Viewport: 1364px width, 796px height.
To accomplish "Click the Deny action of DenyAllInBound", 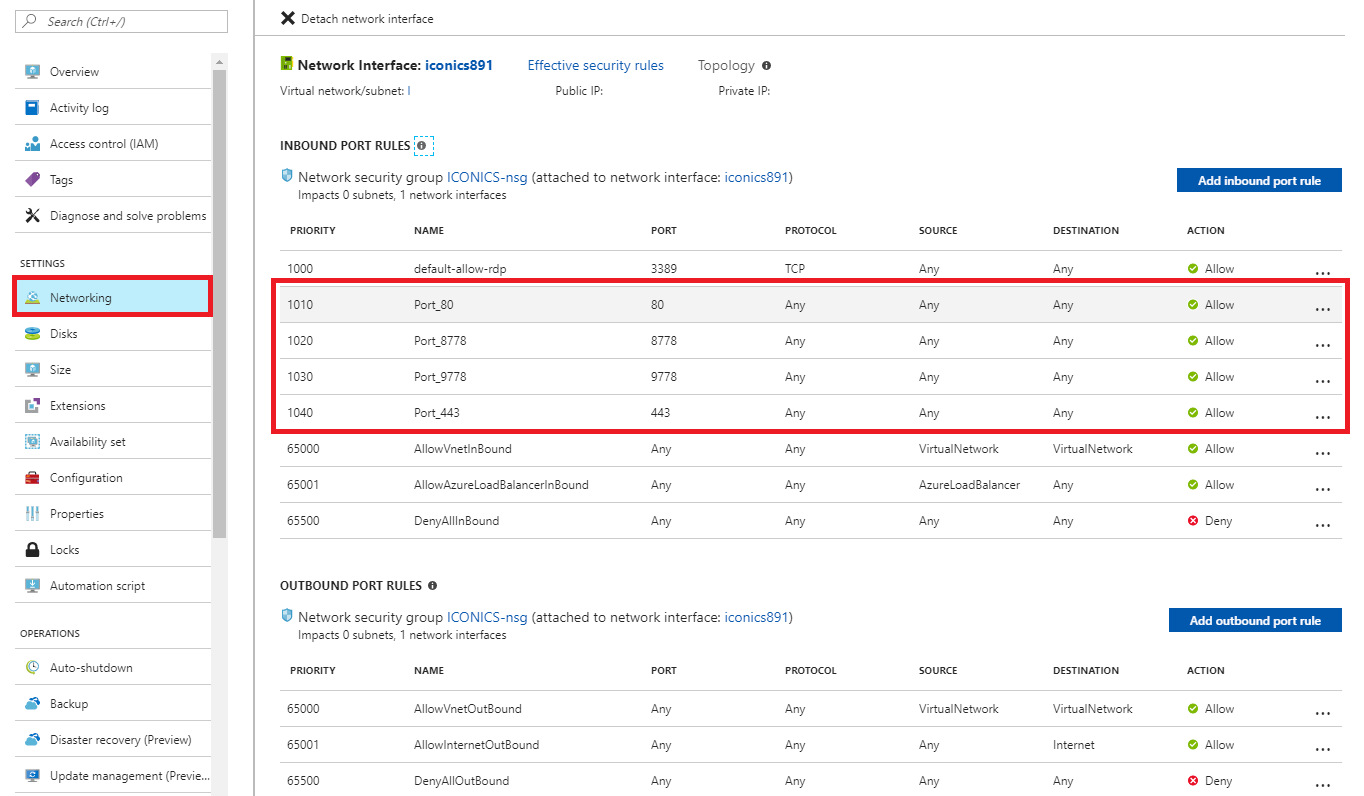I will tap(1210, 521).
